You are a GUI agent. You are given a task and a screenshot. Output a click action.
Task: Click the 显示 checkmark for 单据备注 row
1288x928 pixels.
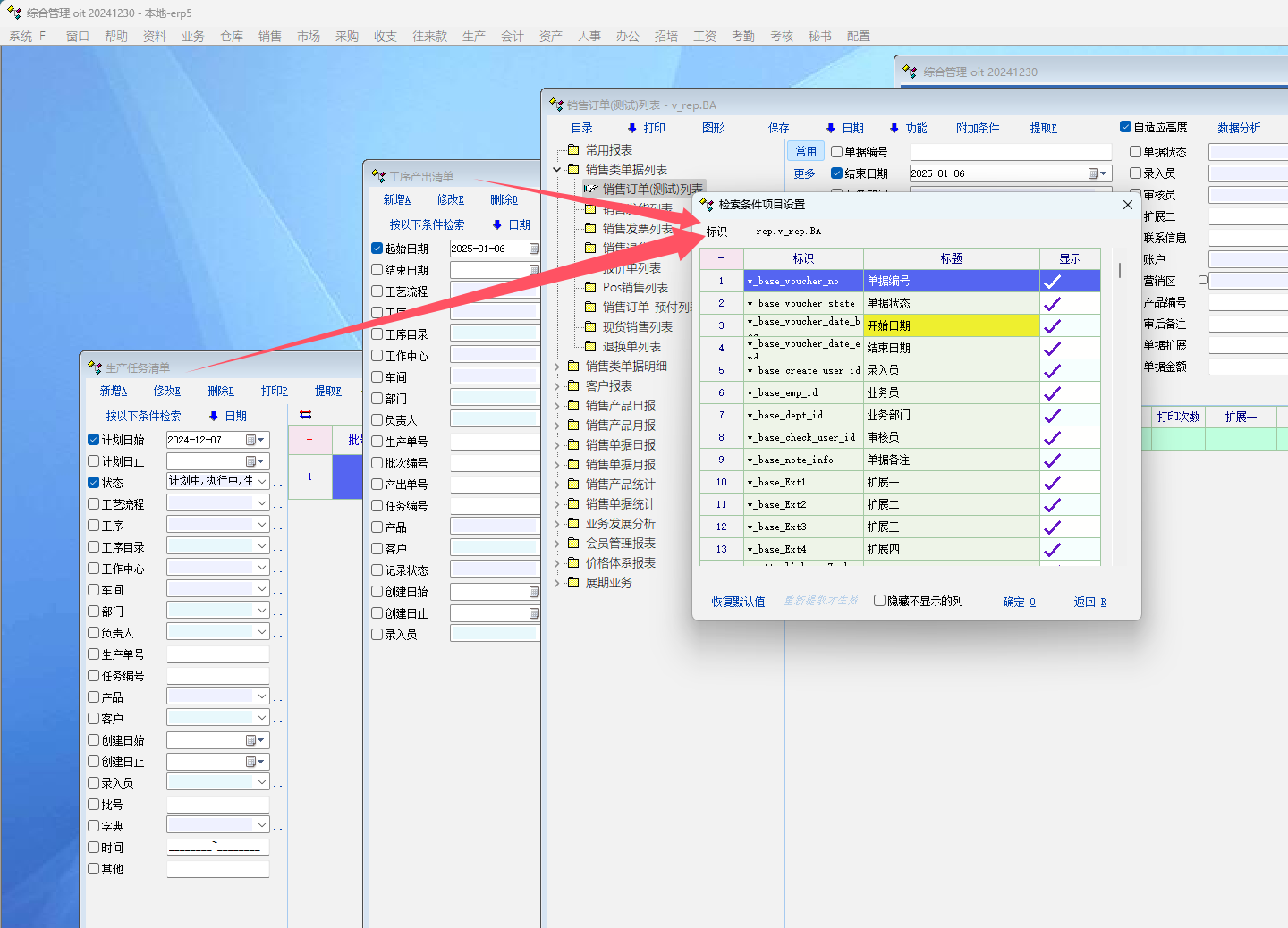(x=1053, y=460)
